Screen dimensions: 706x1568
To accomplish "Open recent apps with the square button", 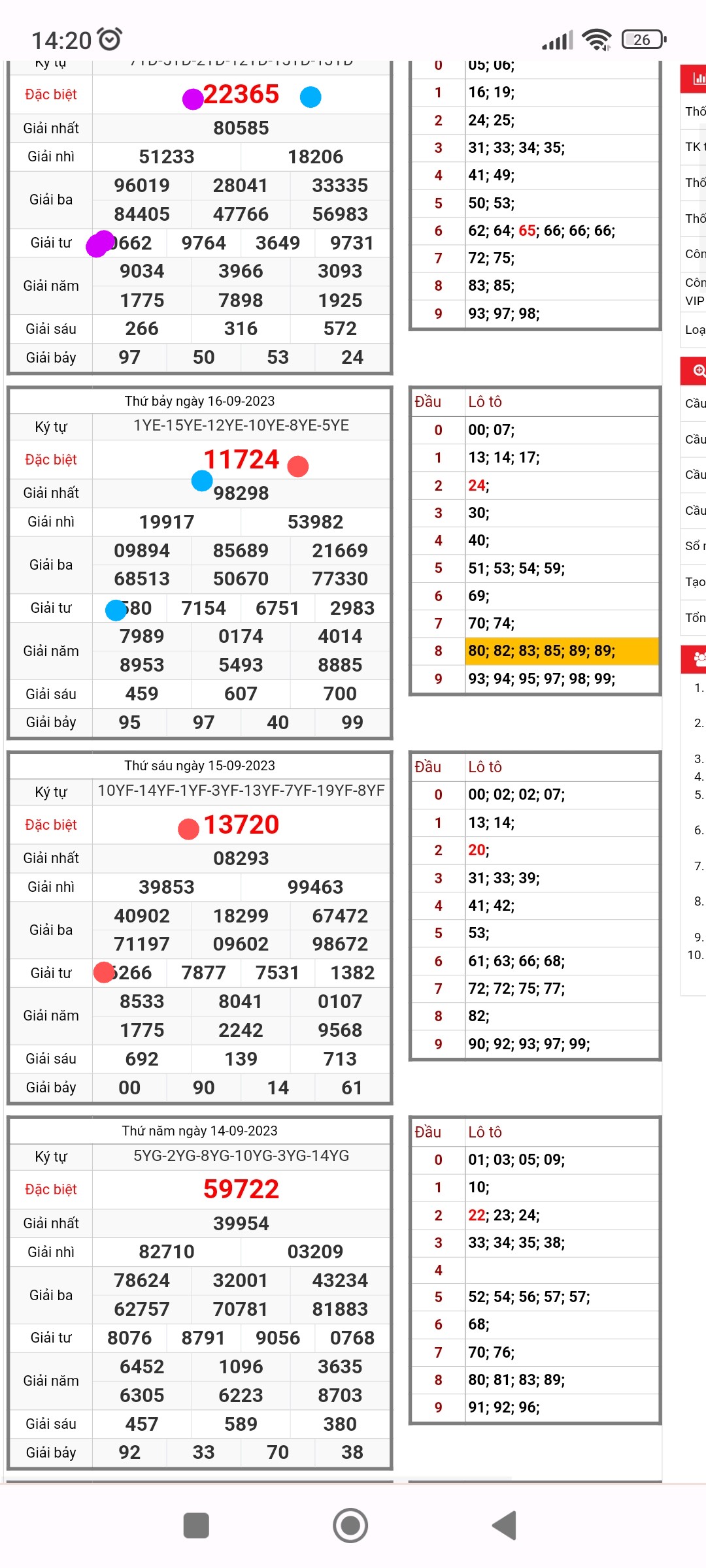I will click(196, 1526).
